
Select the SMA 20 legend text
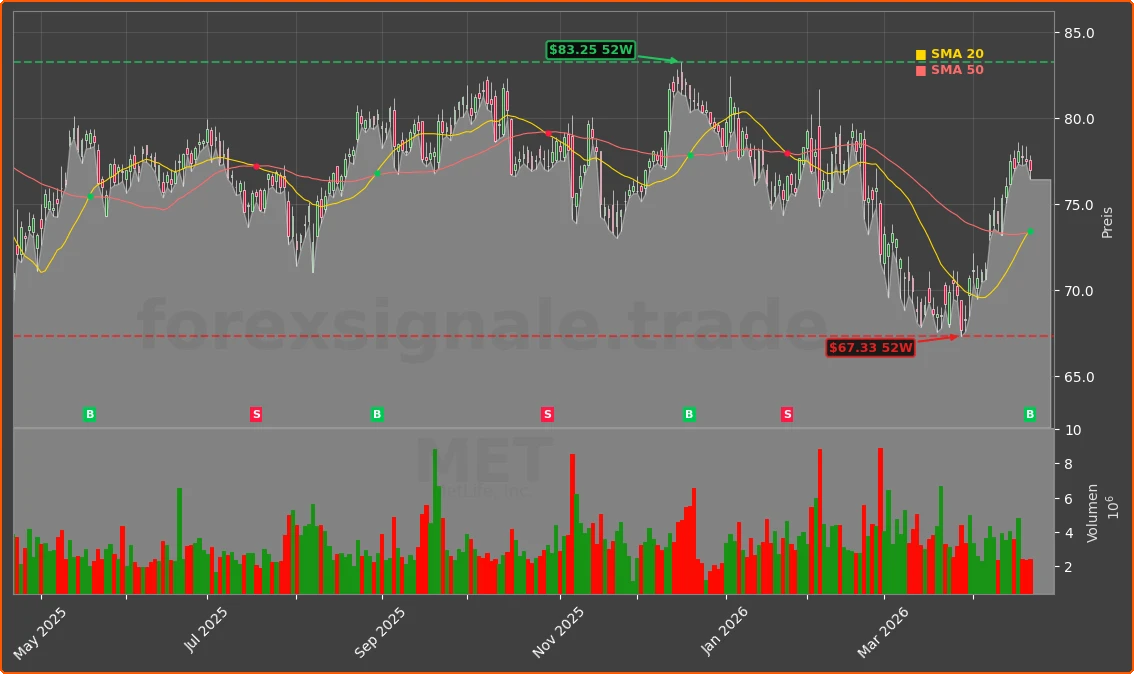coord(957,54)
